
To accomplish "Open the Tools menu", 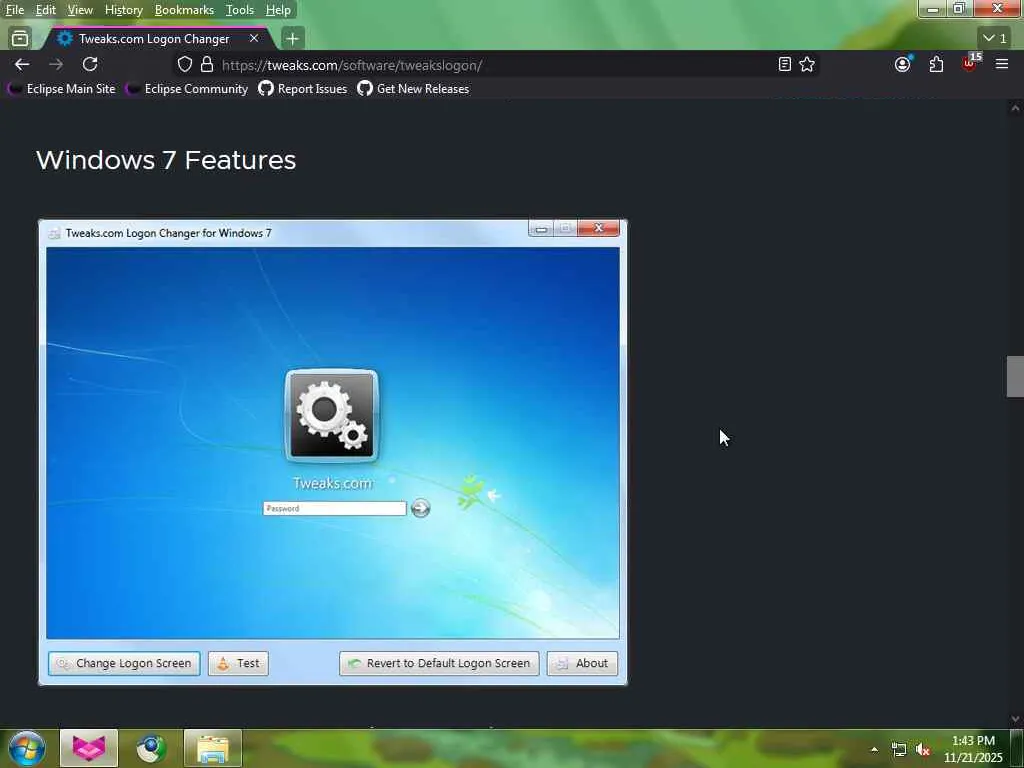I will (240, 10).
